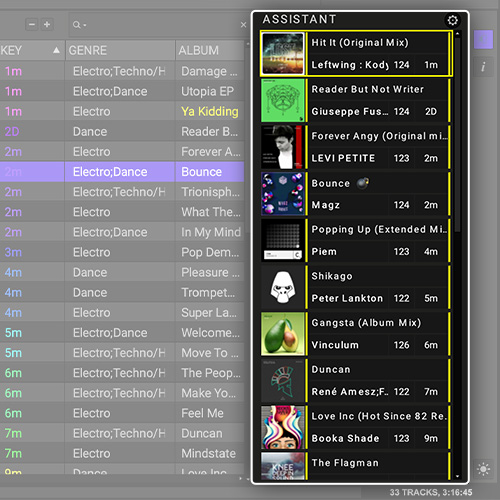Image resolution: width=500 pixels, height=500 pixels.
Task: Select Forever Angy cover artwork
Action: [x=283, y=147]
